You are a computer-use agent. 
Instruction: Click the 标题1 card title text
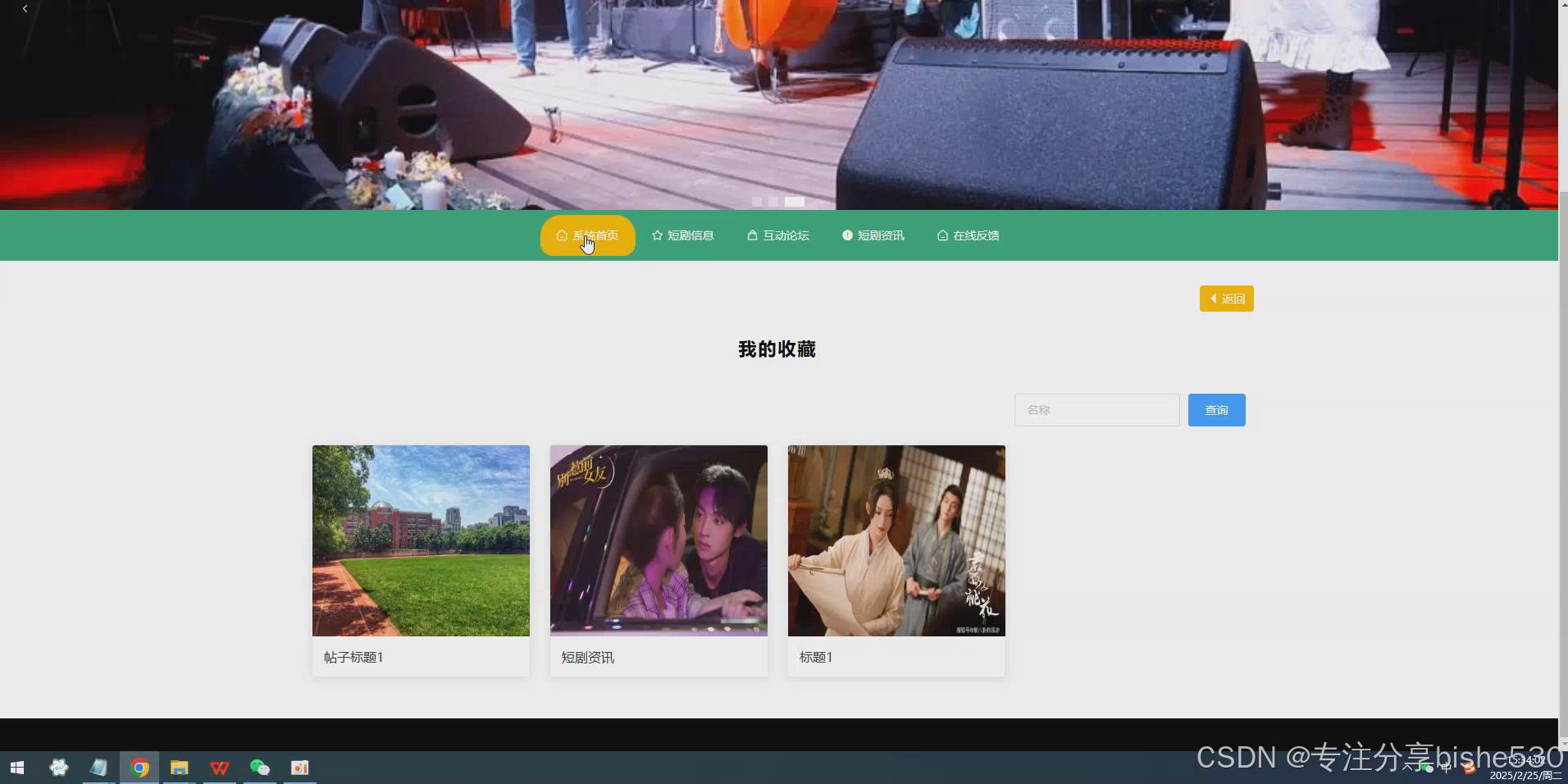[816, 657]
